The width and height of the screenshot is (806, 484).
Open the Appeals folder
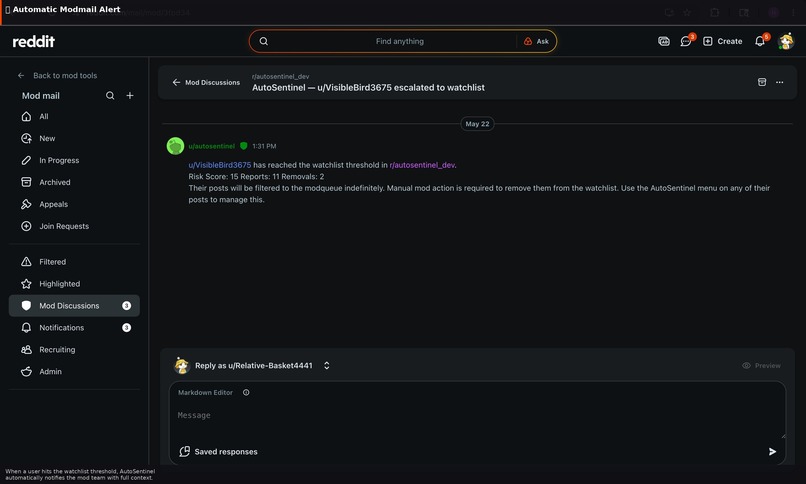74,204
